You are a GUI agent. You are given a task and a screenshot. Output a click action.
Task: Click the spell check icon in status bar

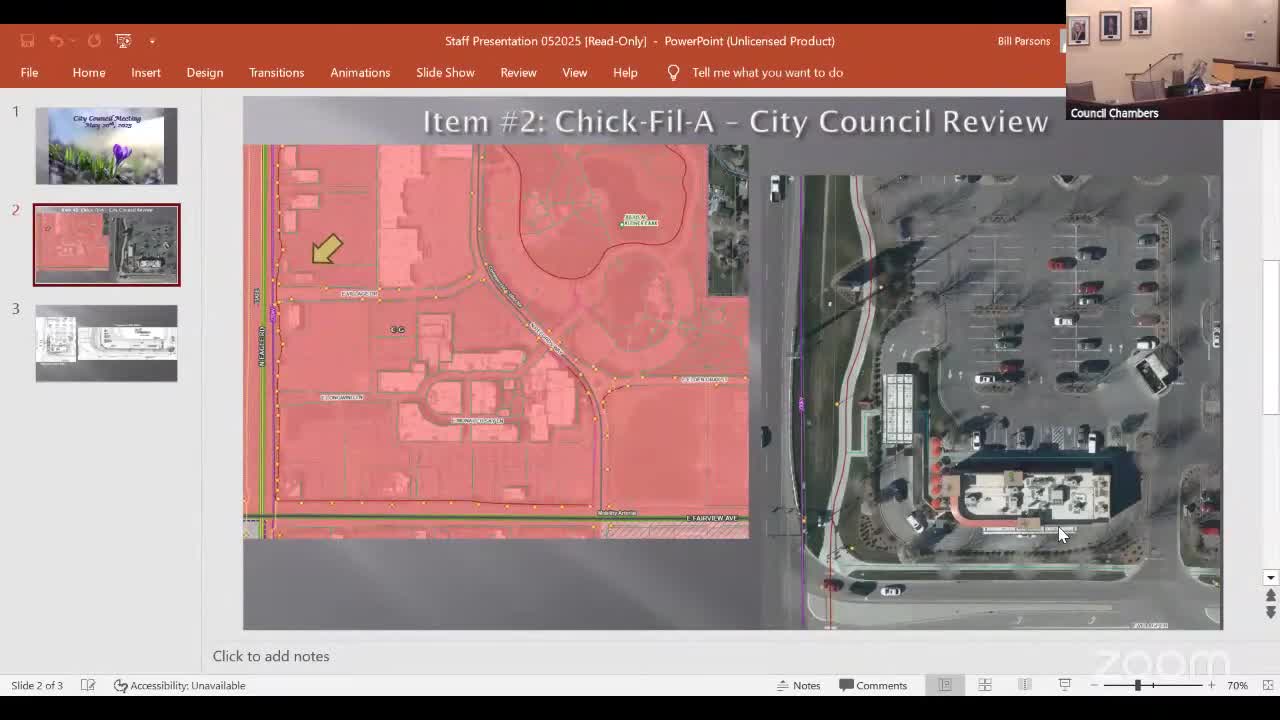88,685
